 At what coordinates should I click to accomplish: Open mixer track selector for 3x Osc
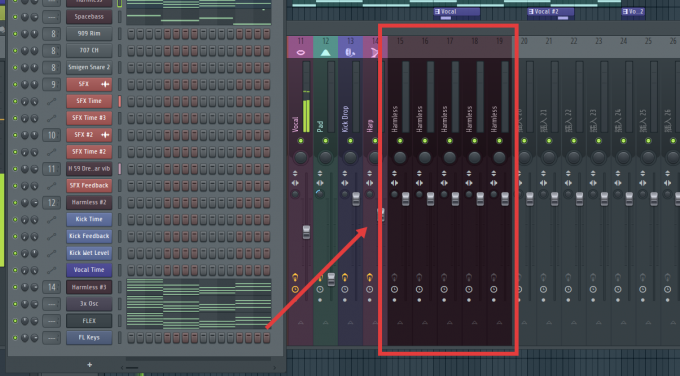(51, 304)
